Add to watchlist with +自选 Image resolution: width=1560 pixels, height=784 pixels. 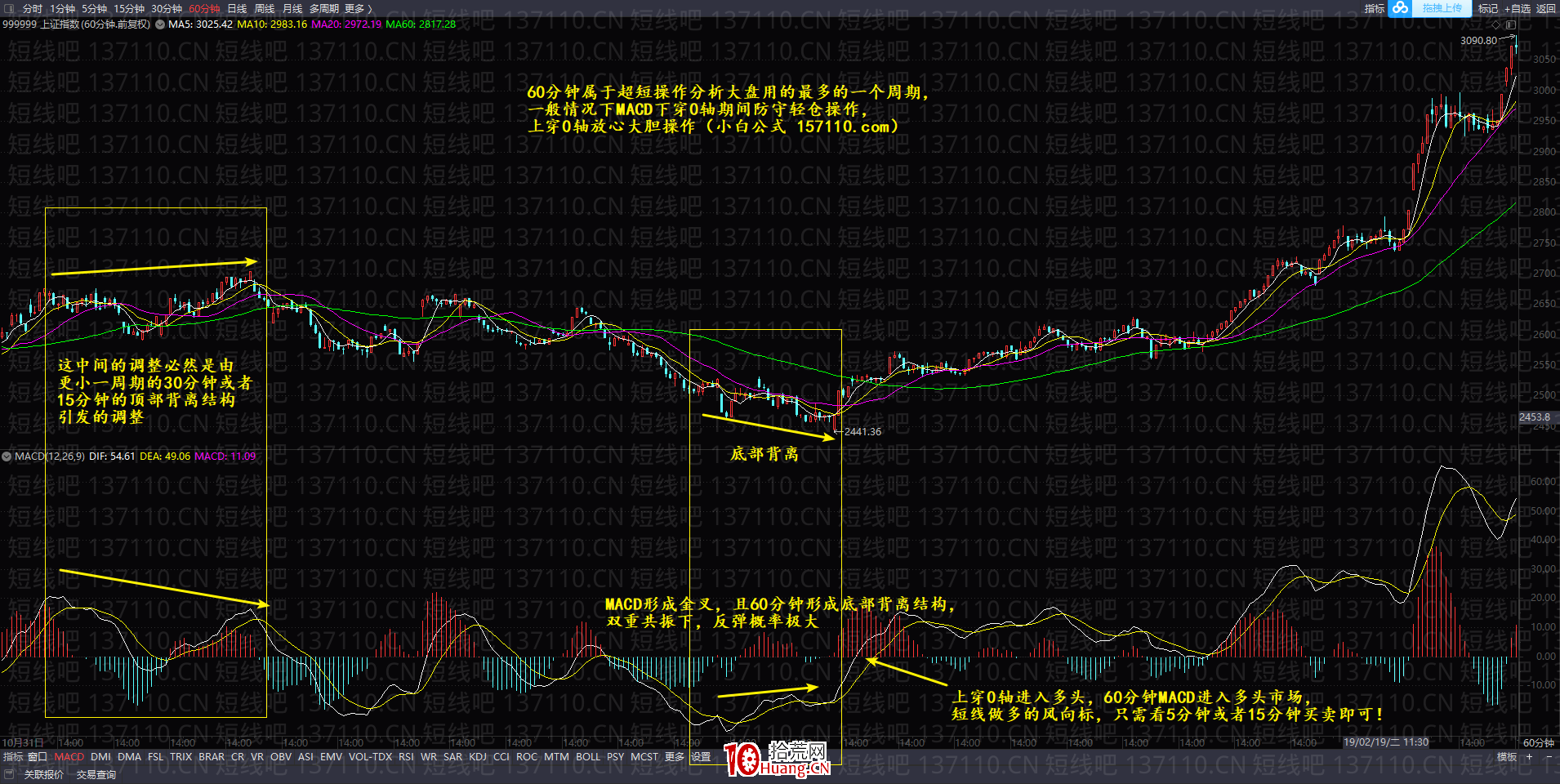point(1518,8)
